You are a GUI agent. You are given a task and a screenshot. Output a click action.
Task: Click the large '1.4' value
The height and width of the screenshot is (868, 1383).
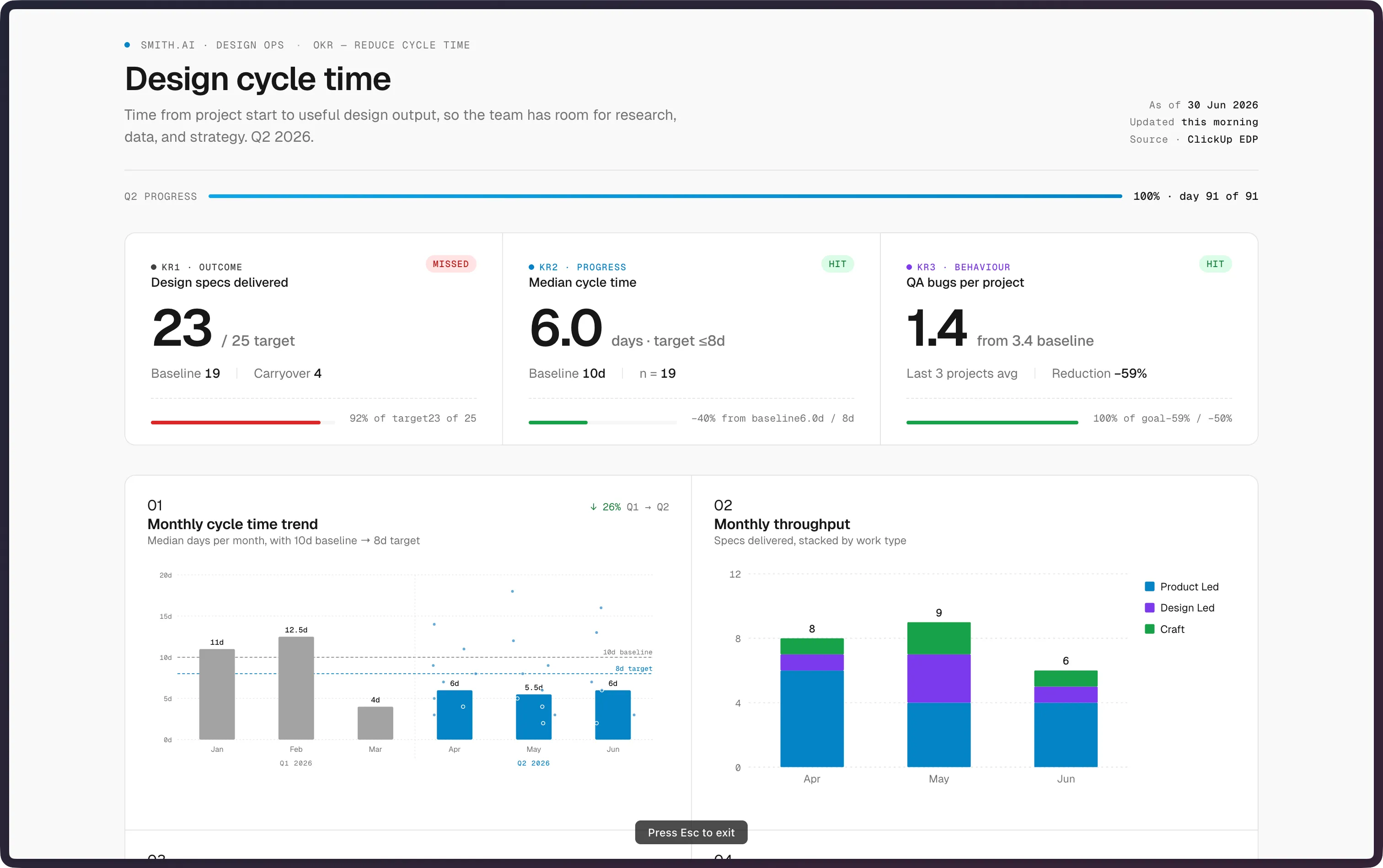(937, 328)
